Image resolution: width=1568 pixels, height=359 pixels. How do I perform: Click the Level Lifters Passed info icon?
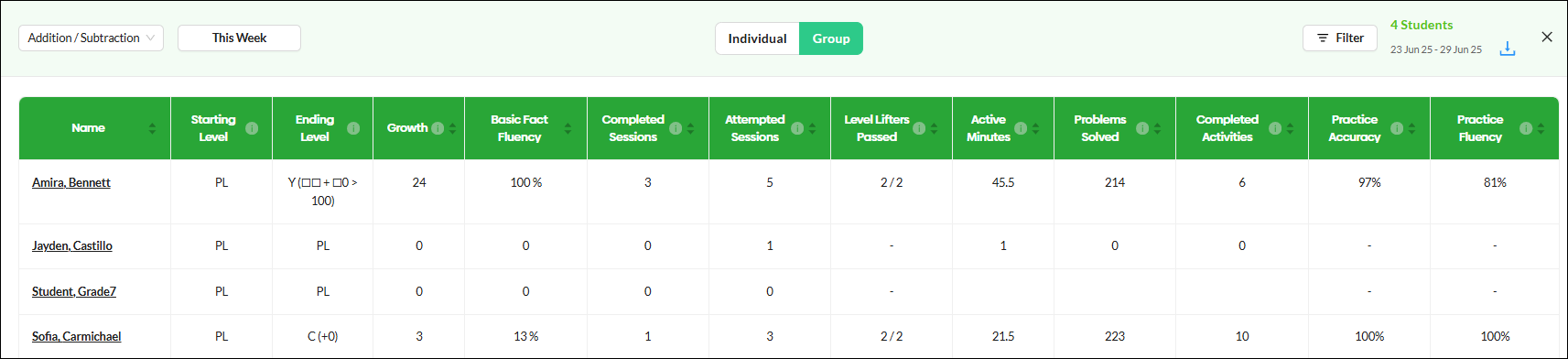click(919, 128)
